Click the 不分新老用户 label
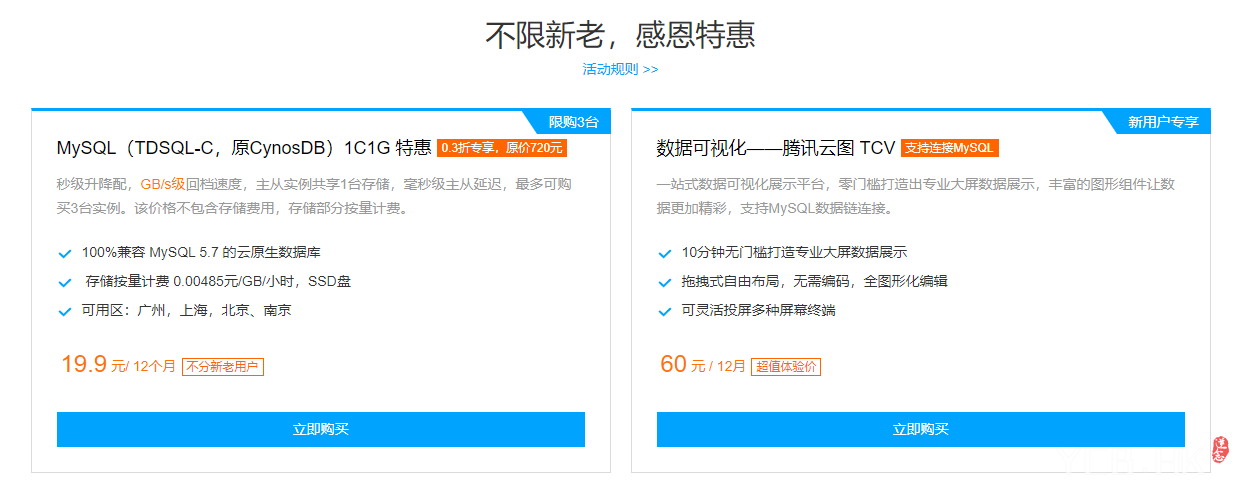This screenshot has height=499, width=1252. pyautogui.click(x=222, y=367)
